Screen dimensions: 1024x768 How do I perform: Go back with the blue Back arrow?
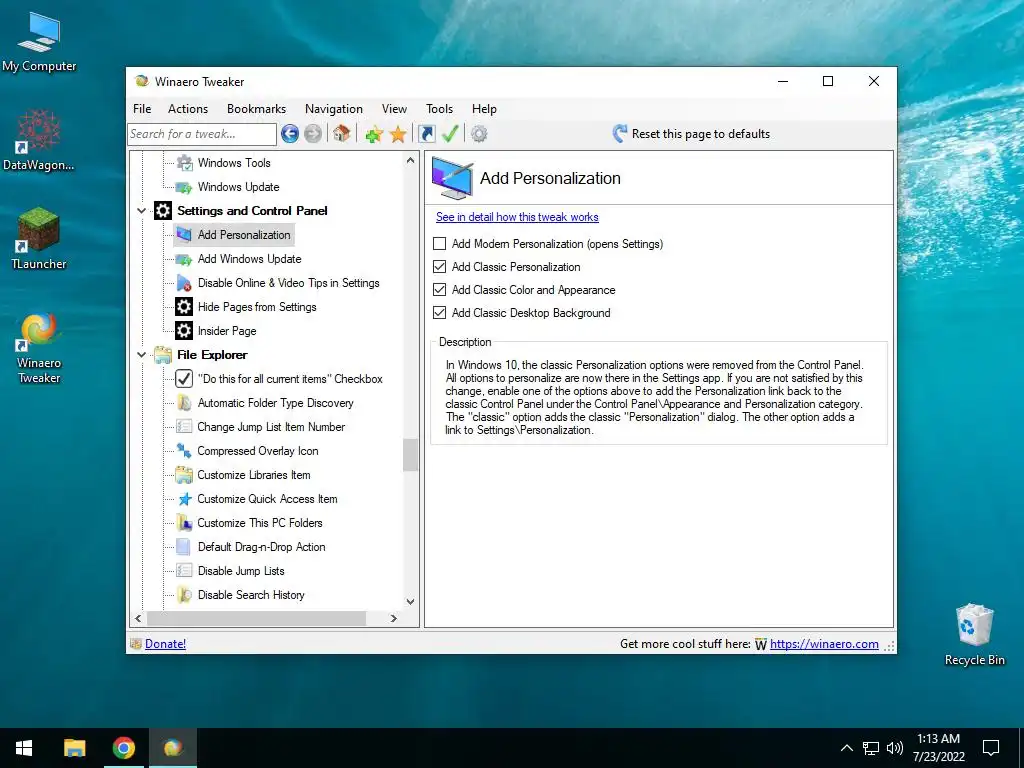290,134
